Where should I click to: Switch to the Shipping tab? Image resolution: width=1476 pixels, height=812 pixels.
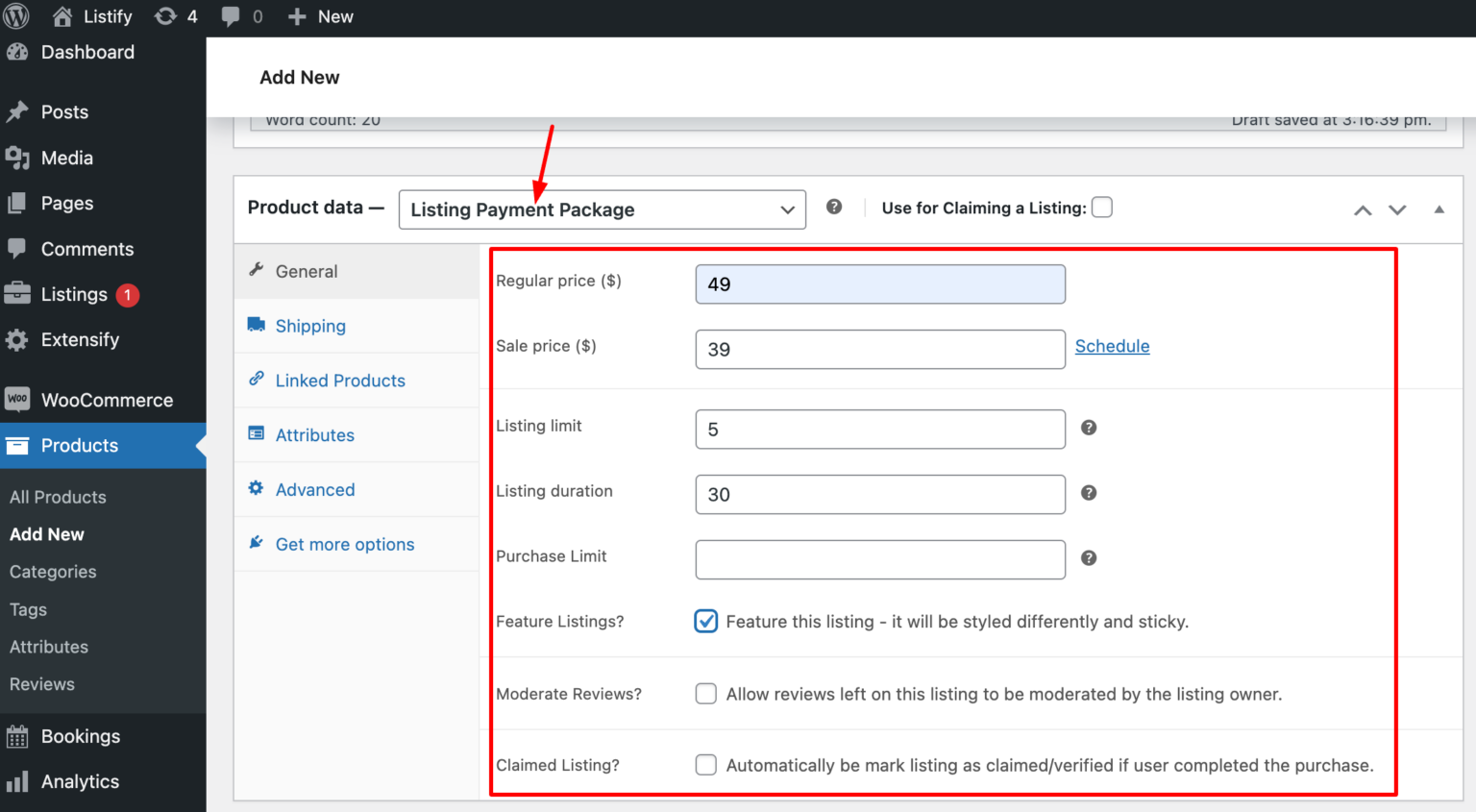(x=309, y=326)
